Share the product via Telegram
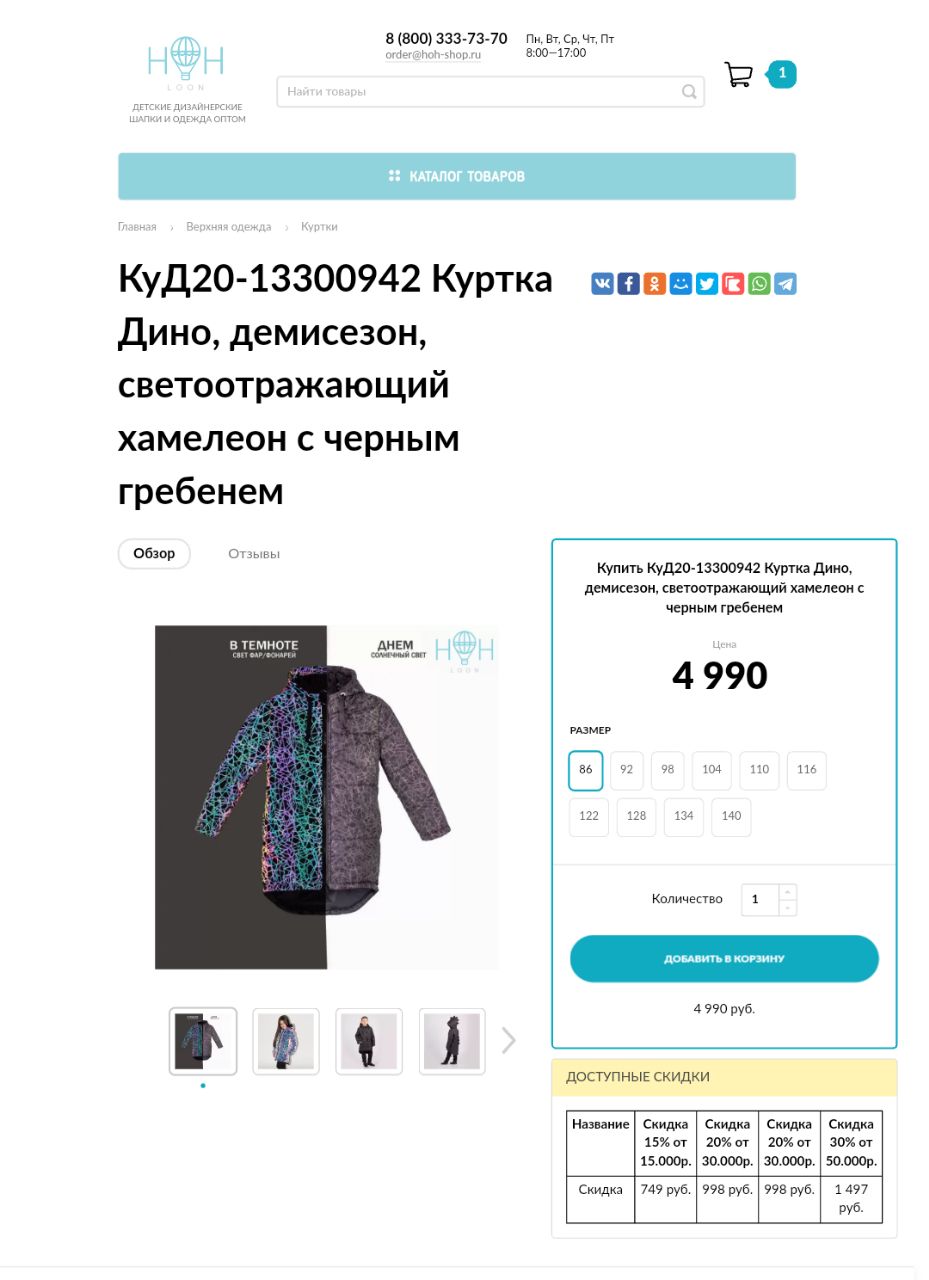The width and height of the screenshot is (929, 1280). coord(786,284)
